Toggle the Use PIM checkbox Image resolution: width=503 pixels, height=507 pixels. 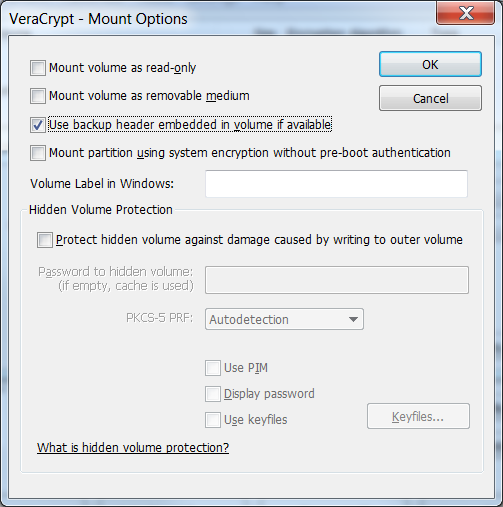tap(213, 368)
